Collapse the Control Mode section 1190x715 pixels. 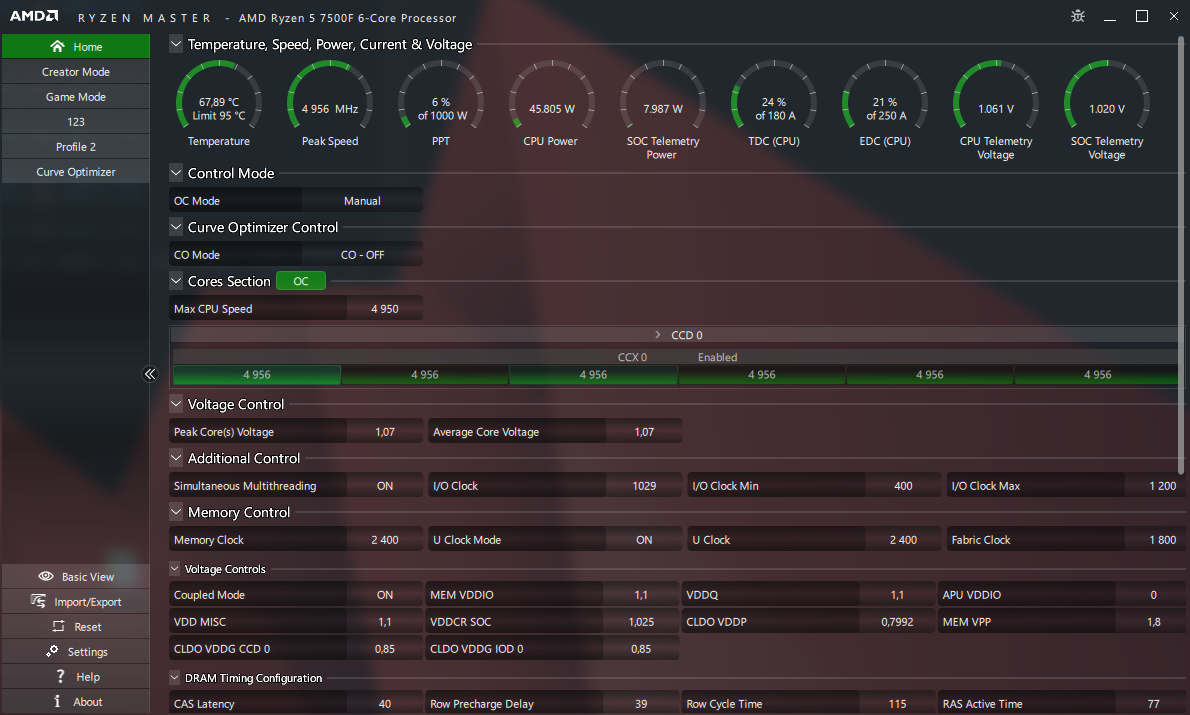click(x=176, y=173)
